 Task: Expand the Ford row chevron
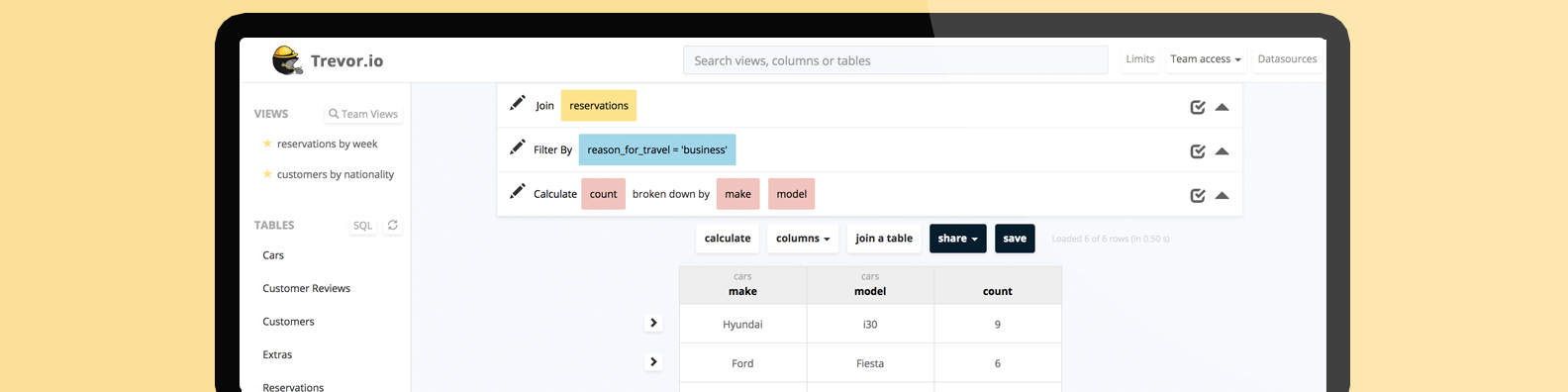[653, 362]
